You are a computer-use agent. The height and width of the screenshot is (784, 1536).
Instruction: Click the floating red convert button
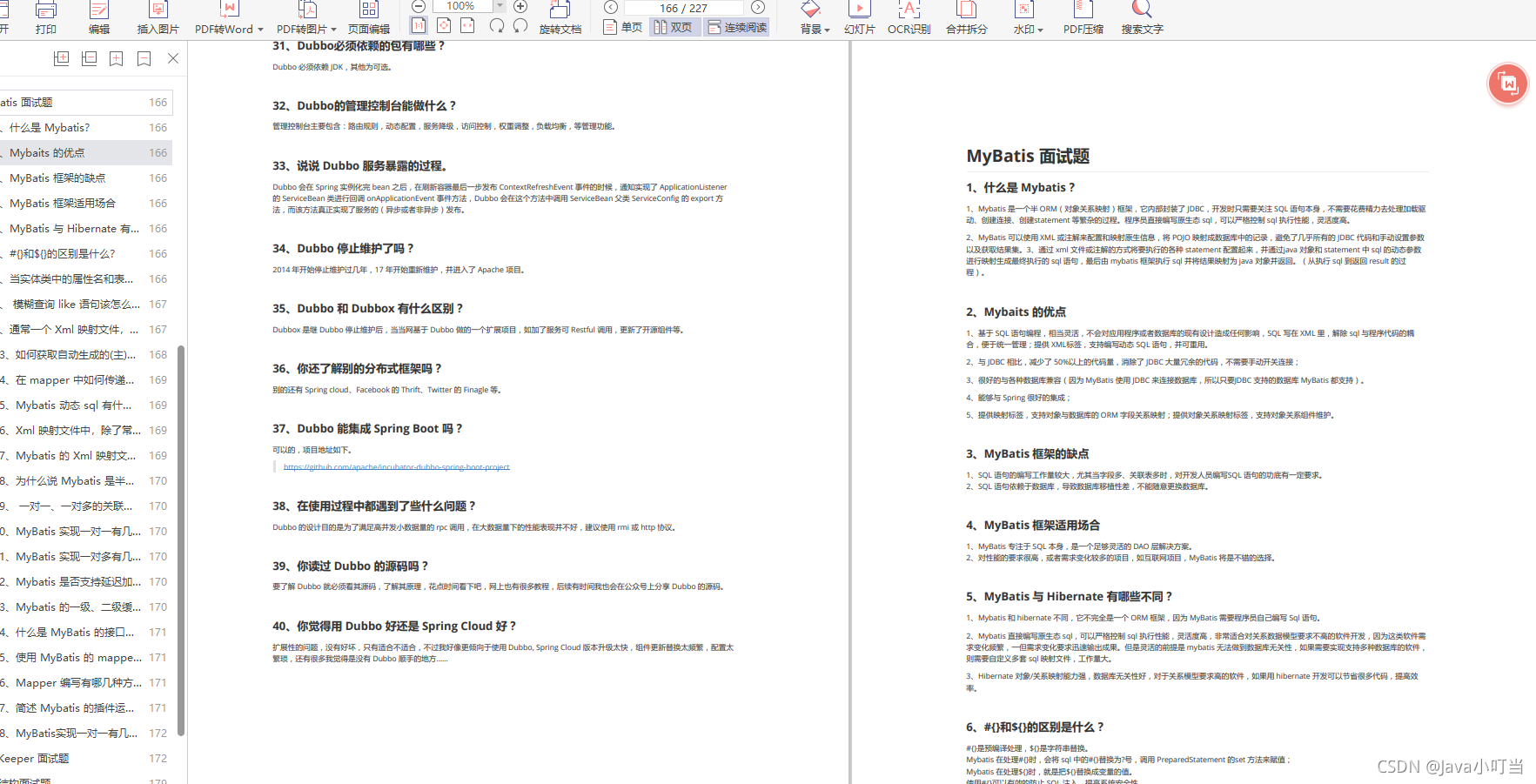coord(1508,84)
